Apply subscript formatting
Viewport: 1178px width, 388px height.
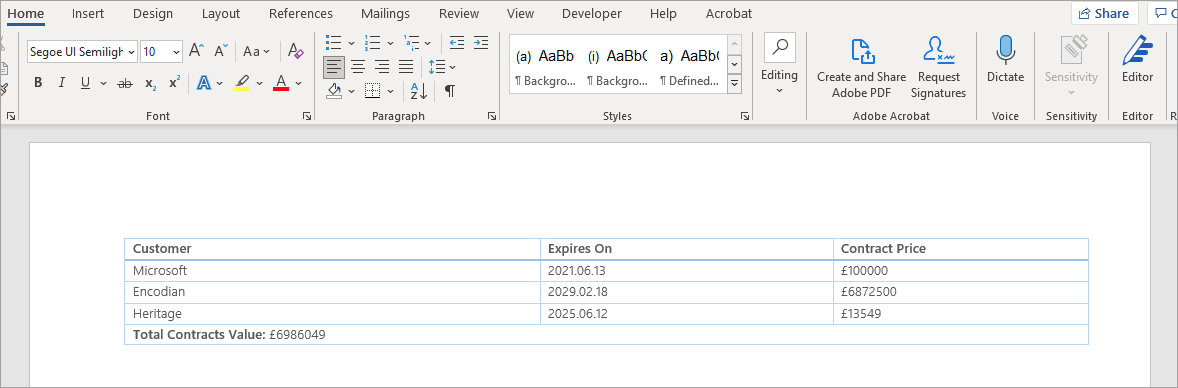pos(150,83)
